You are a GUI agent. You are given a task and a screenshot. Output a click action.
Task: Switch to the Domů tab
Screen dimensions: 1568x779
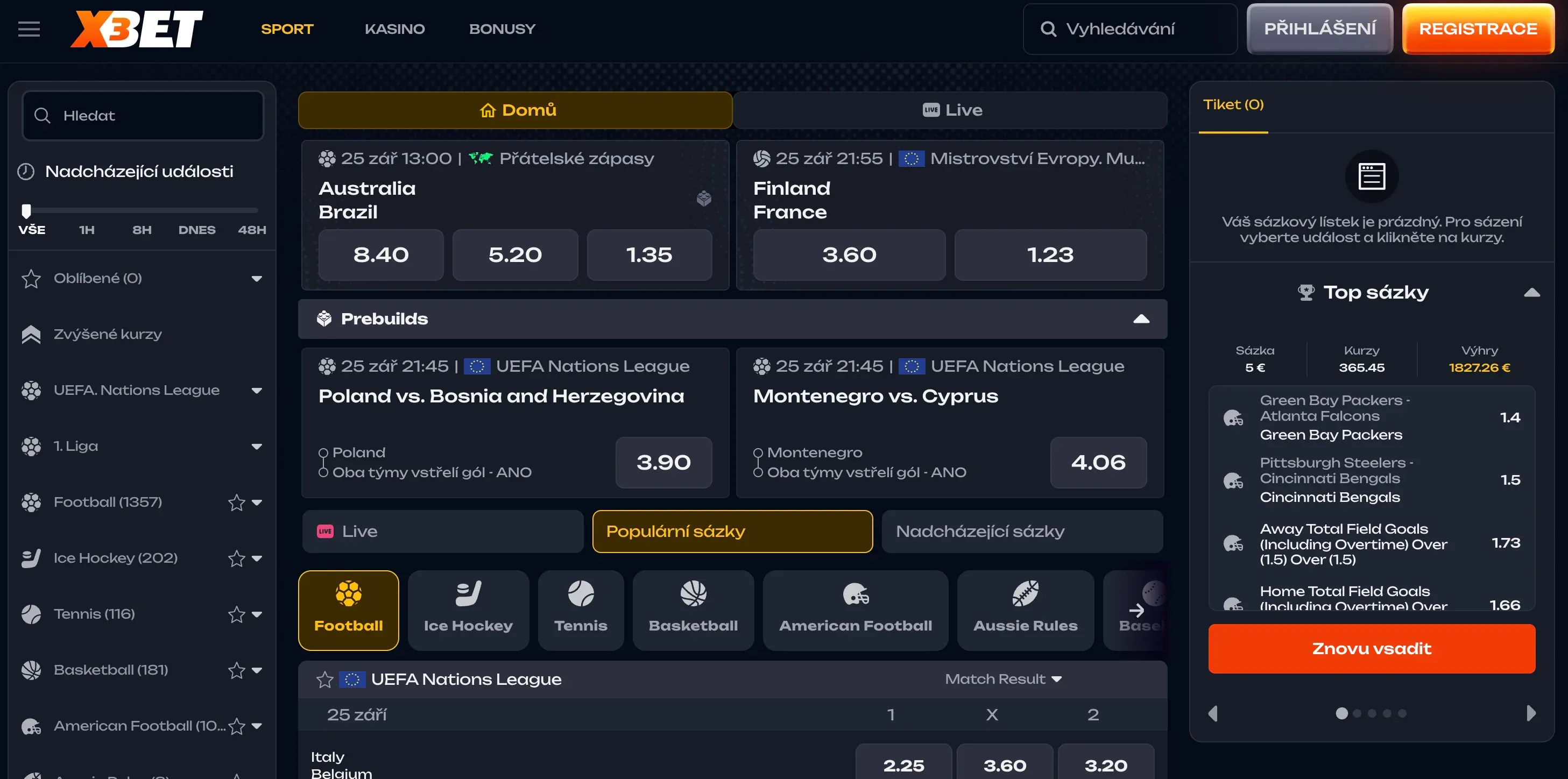pos(515,110)
